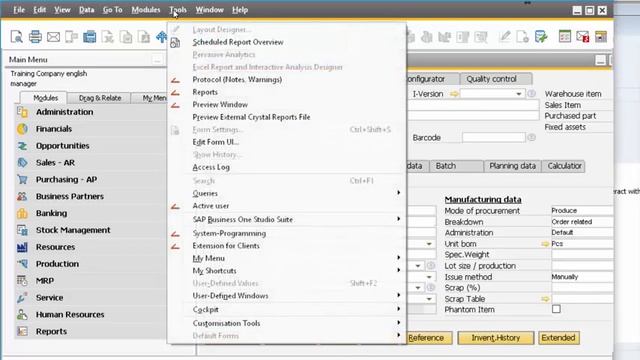Viewport: 640px width, 360px height.
Task: Switch to the Drag & Relate tab
Action: [x=100, y=98]
